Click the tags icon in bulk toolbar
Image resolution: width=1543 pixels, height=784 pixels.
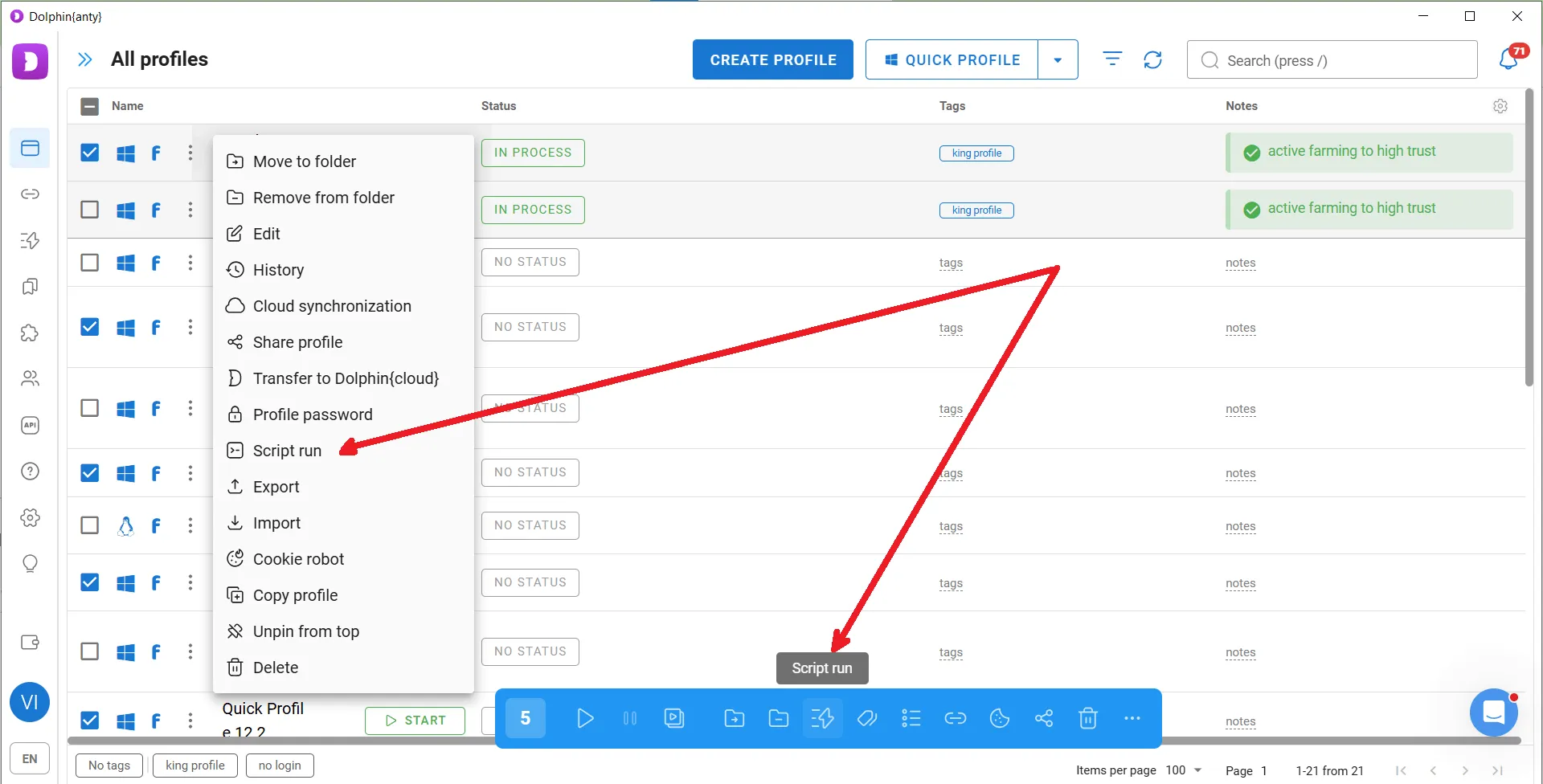[866, 718]
